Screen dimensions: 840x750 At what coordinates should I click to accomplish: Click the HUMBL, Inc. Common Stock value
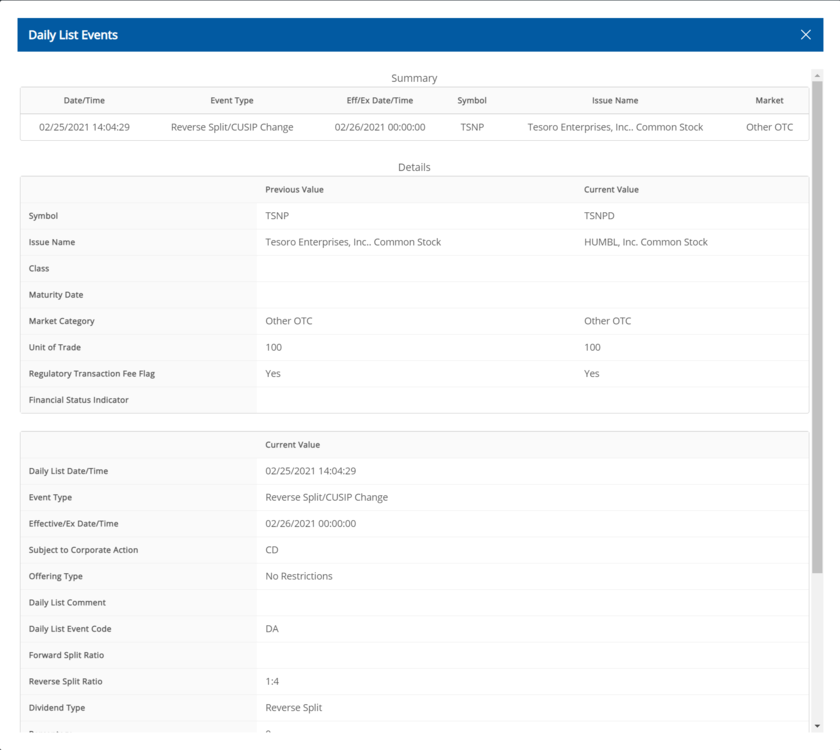[645, 242]
